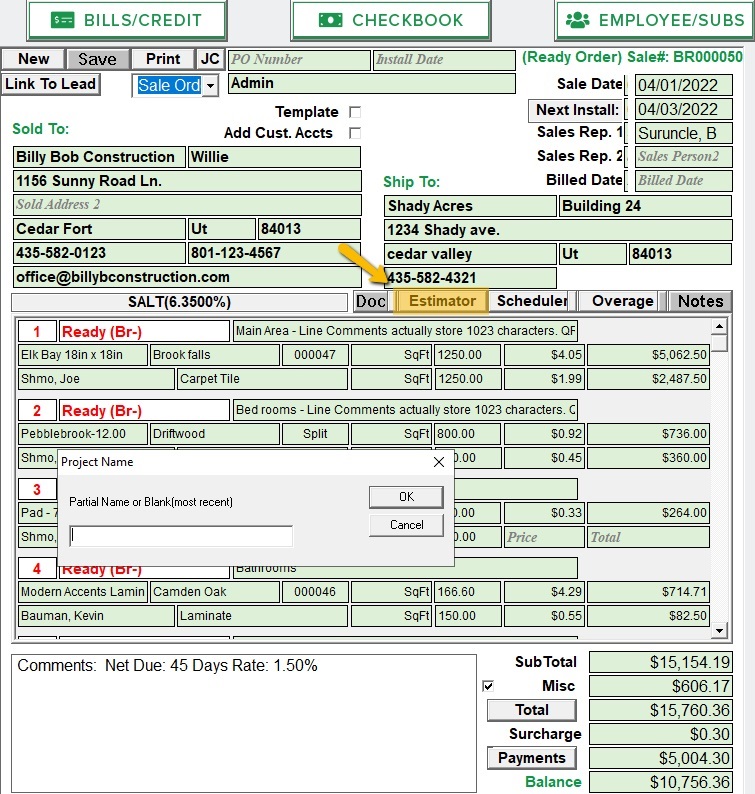Click line 1 Ready (Br-) status
This screenshot has height=794, width=755.
[x=144, y=332]
